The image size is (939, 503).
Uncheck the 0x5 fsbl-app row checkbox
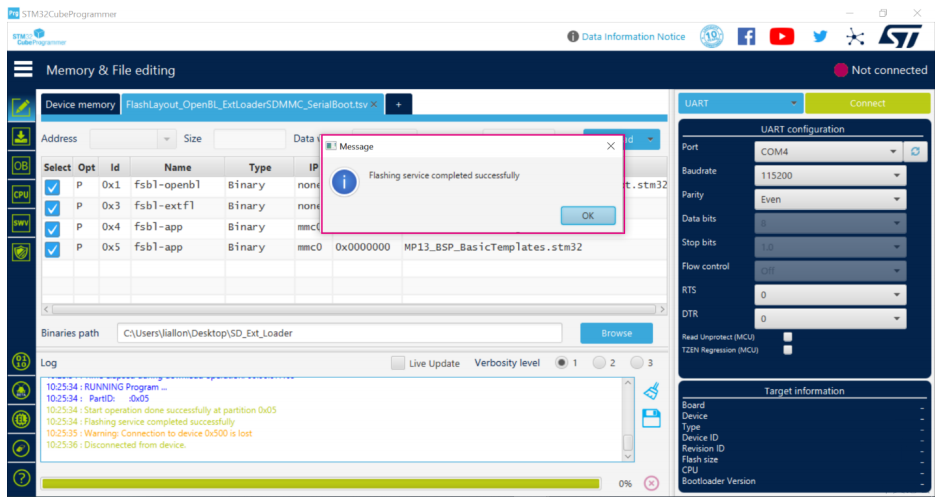click(x=53, y=249)
